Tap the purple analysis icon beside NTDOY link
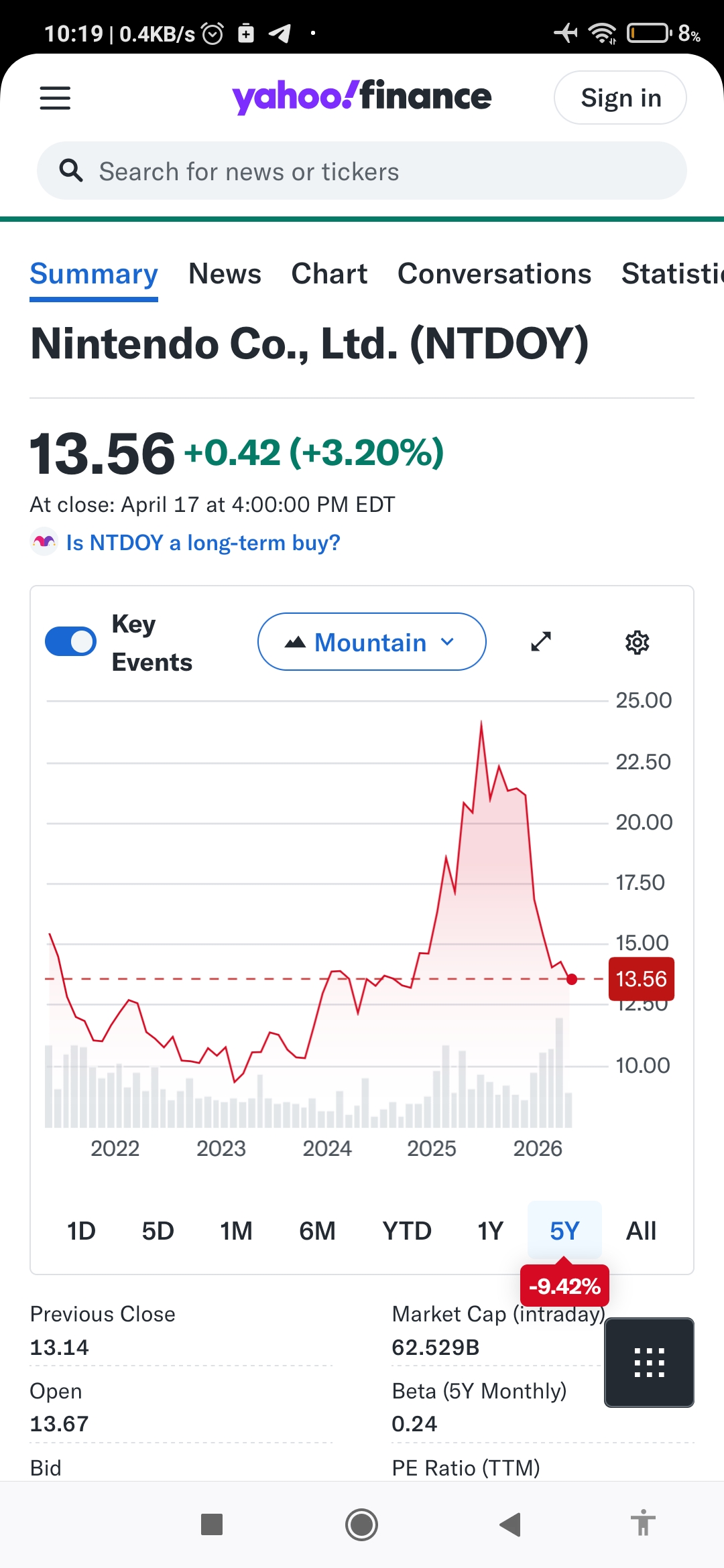724x1568 pixels. click(x=44, y=541)
